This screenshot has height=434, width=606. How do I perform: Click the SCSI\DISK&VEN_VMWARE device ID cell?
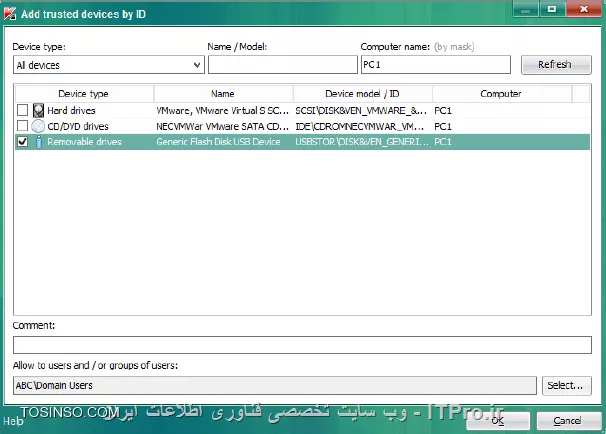click(x=361, y=111)
